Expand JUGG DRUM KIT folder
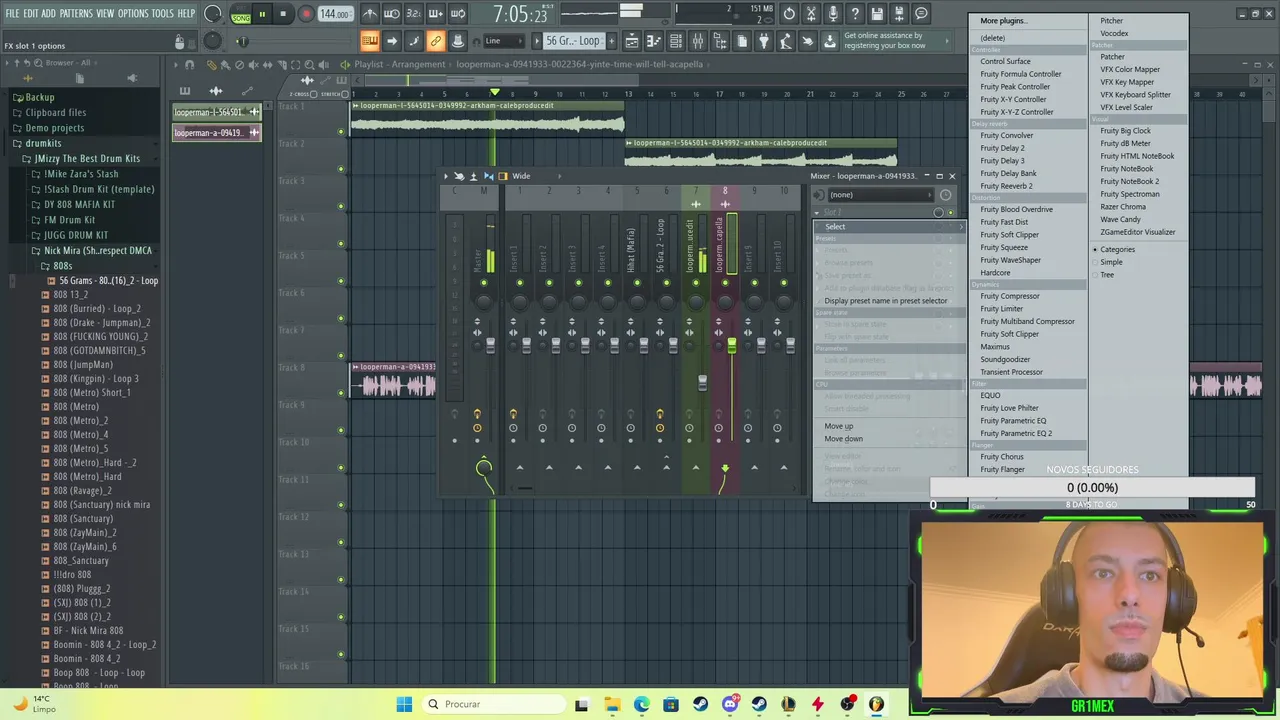This screenshot has width=1280, height=720. 75,235
